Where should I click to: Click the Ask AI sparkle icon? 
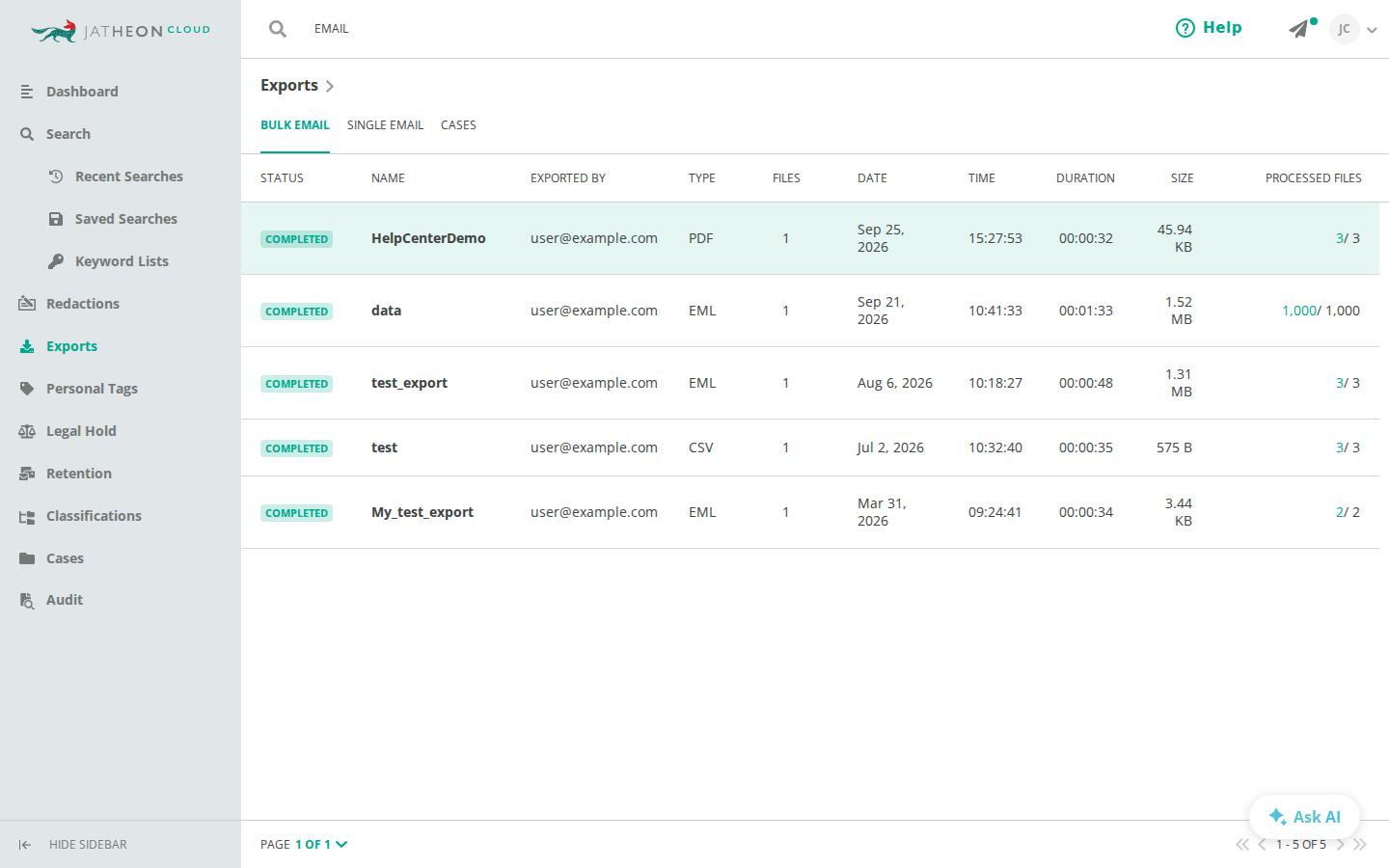(1277, 816)
